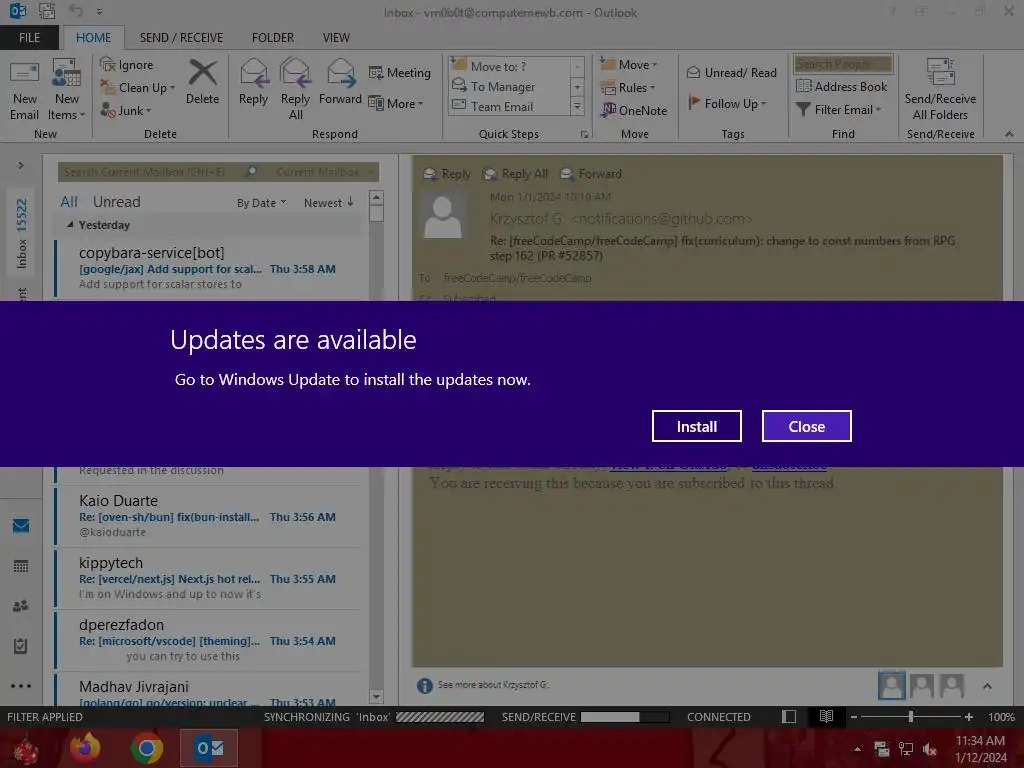The height and width of the screenshot is (768, 1024).
Task: Forward the message from the ribbon
Action: pos(340,82)
